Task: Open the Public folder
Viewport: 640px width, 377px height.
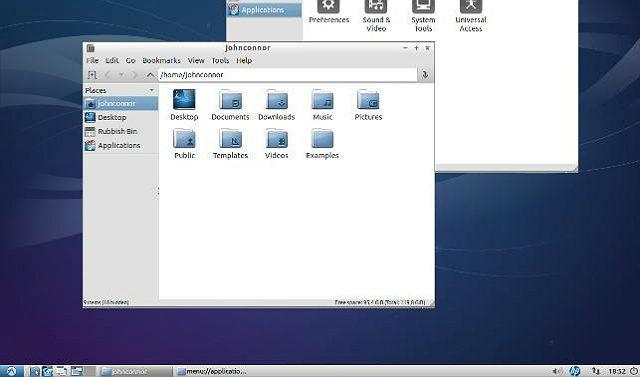Action: tap(184, 144)
